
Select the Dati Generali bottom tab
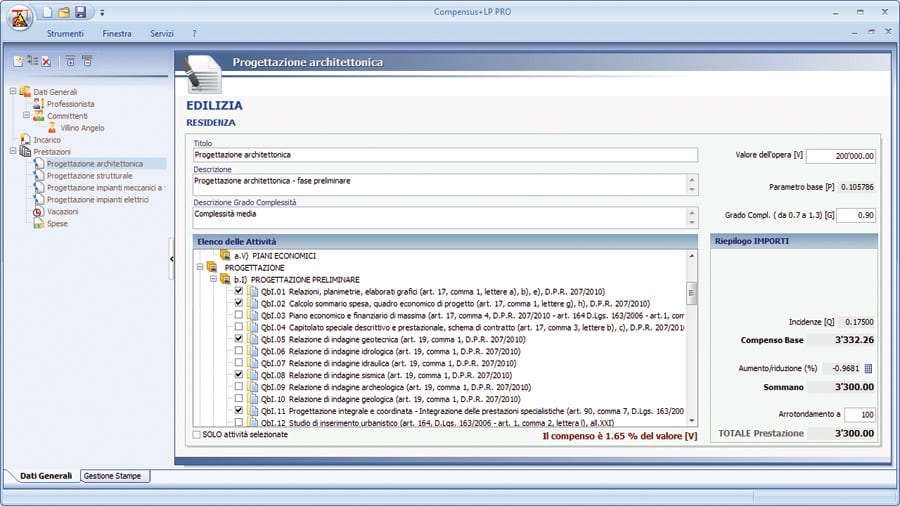(46, 476)
